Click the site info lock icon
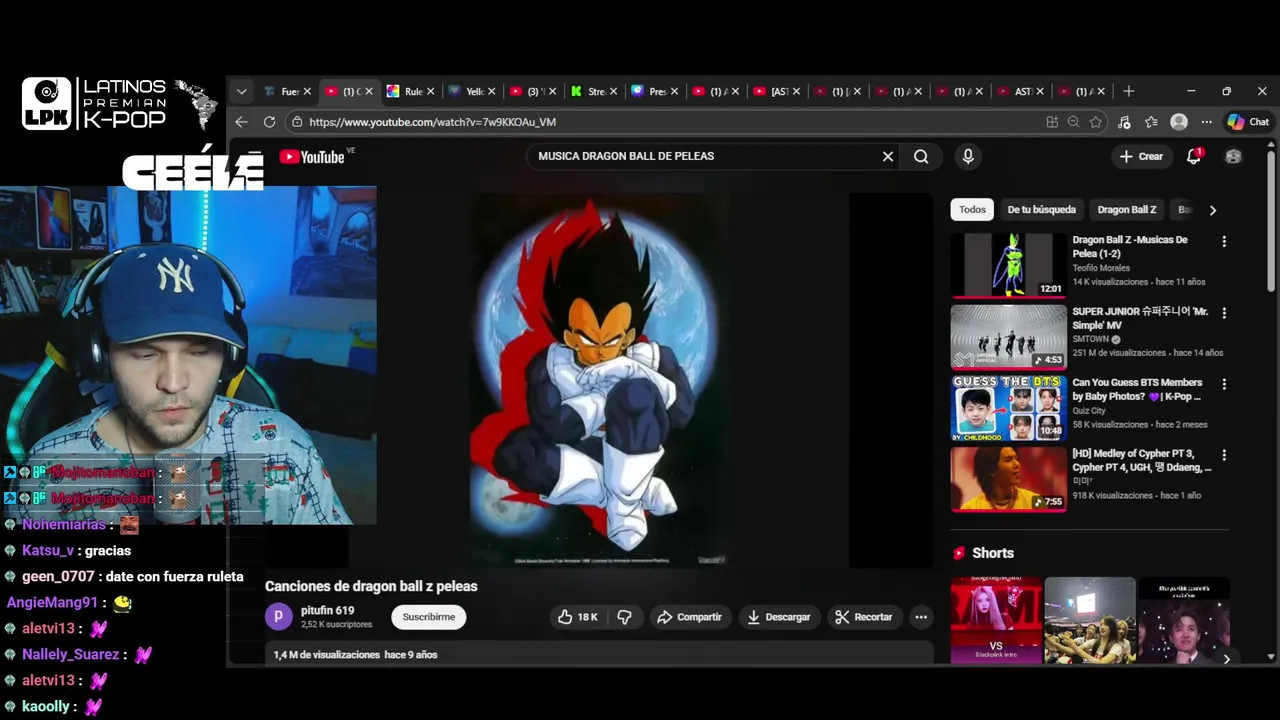 296,122
